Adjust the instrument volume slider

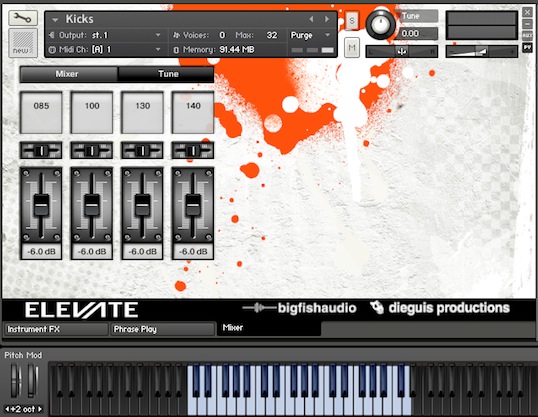point(482,51)
